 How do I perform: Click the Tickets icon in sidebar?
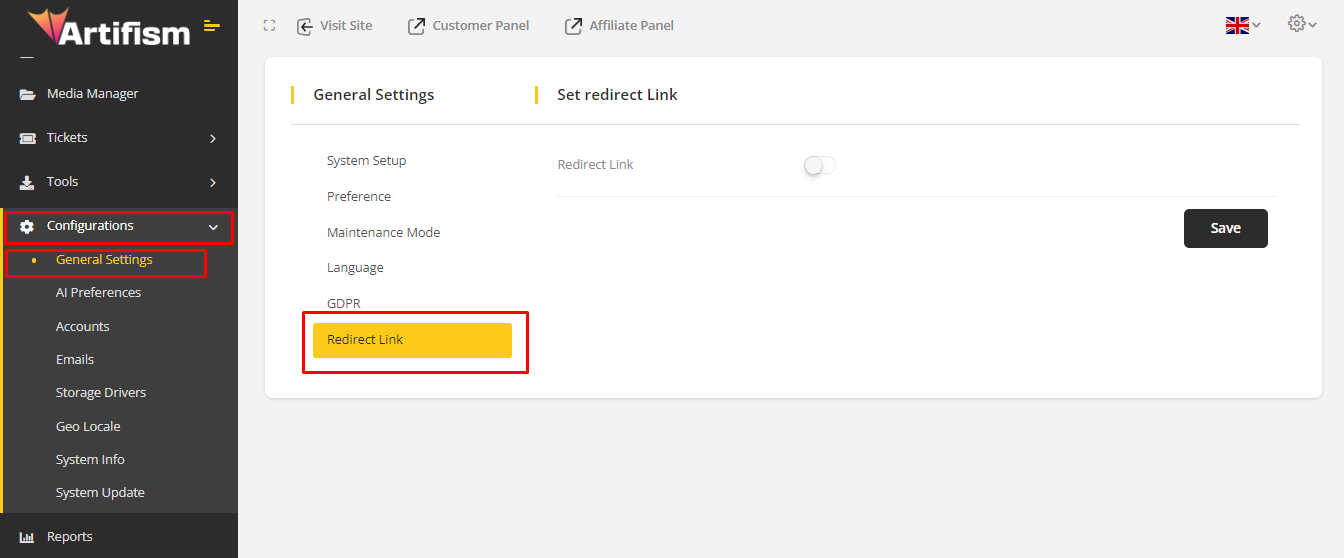pyautogui.click(x=27, y=138)
